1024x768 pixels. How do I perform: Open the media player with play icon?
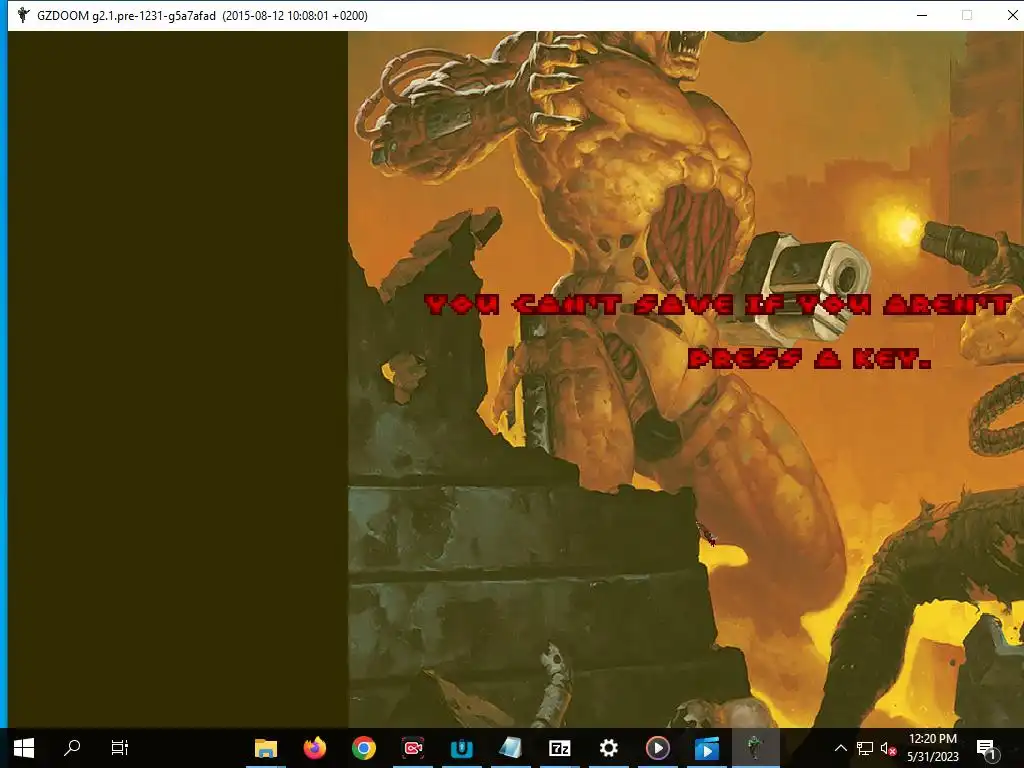coord(658,748)
